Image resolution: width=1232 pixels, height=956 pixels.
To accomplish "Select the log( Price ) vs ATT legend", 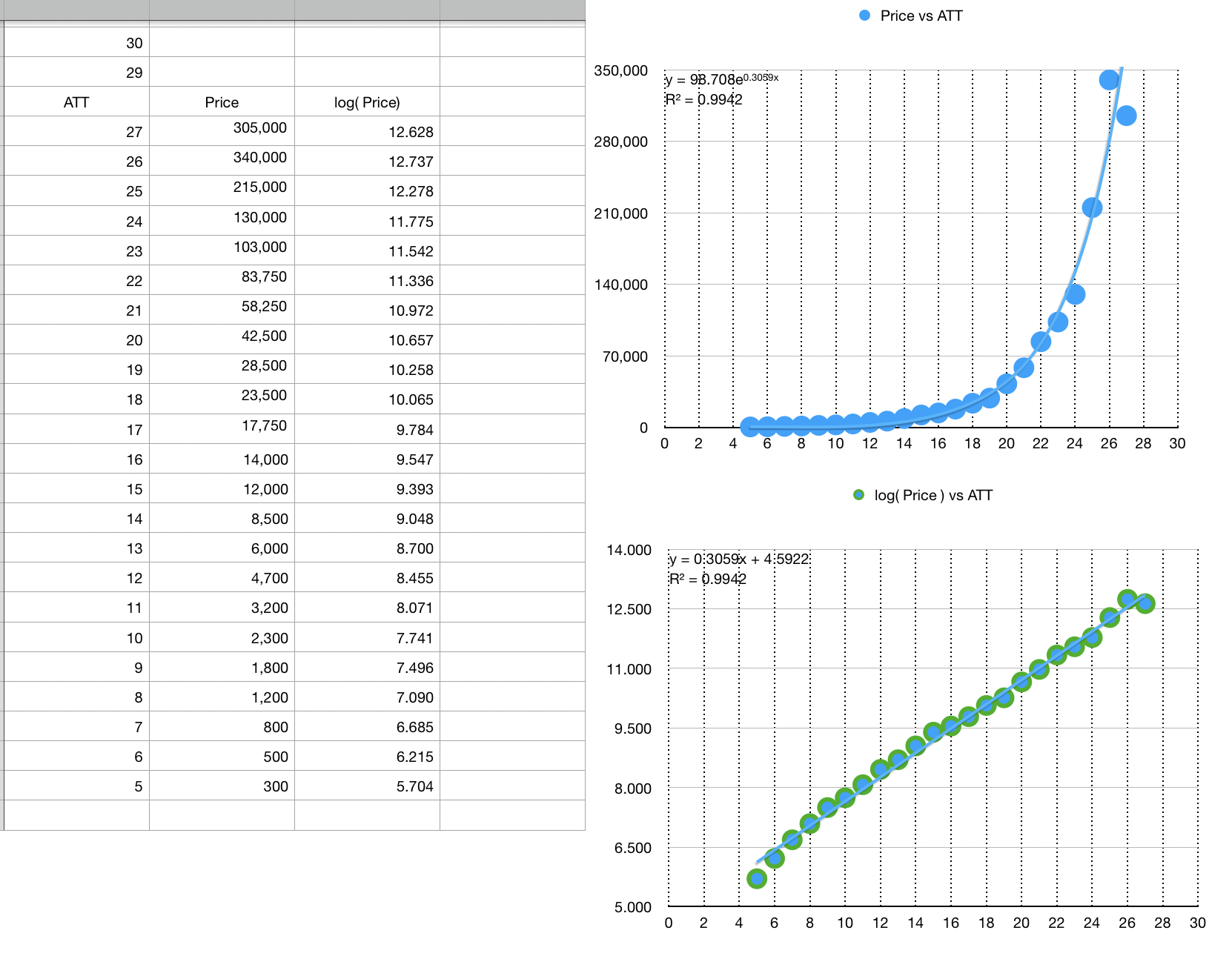I will click(x=923, y=495).
